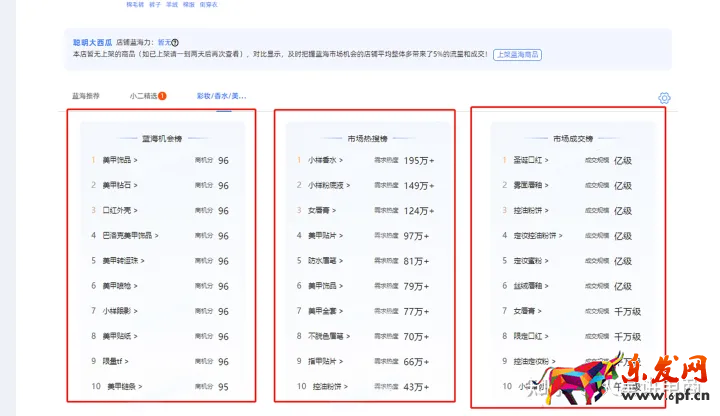Select 防水眉笔 in the 市场热搜榜
The height and width of the screenshot is (416, 720).
pyautogui.click(x=322, y=261)
